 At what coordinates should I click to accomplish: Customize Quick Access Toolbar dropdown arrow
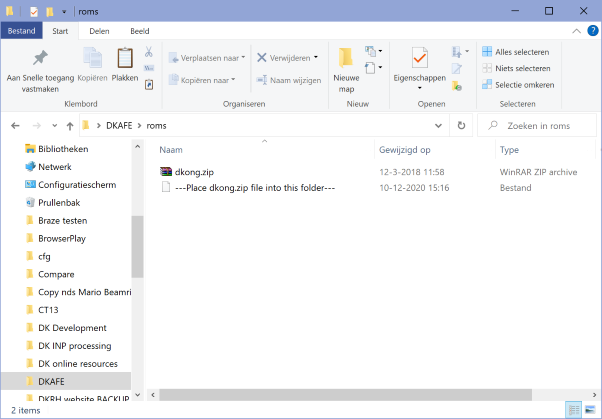[64, 12]
